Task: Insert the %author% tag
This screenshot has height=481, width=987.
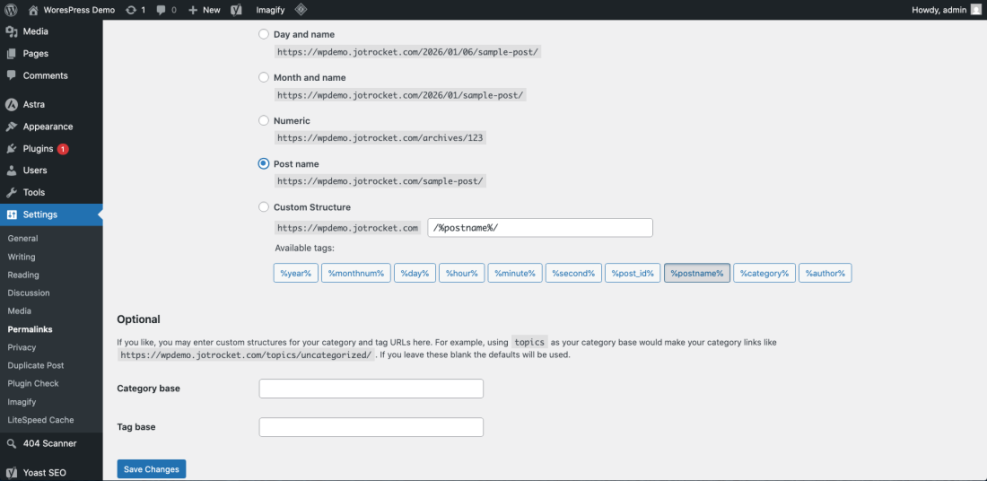Action: click(x=825, y=273)
